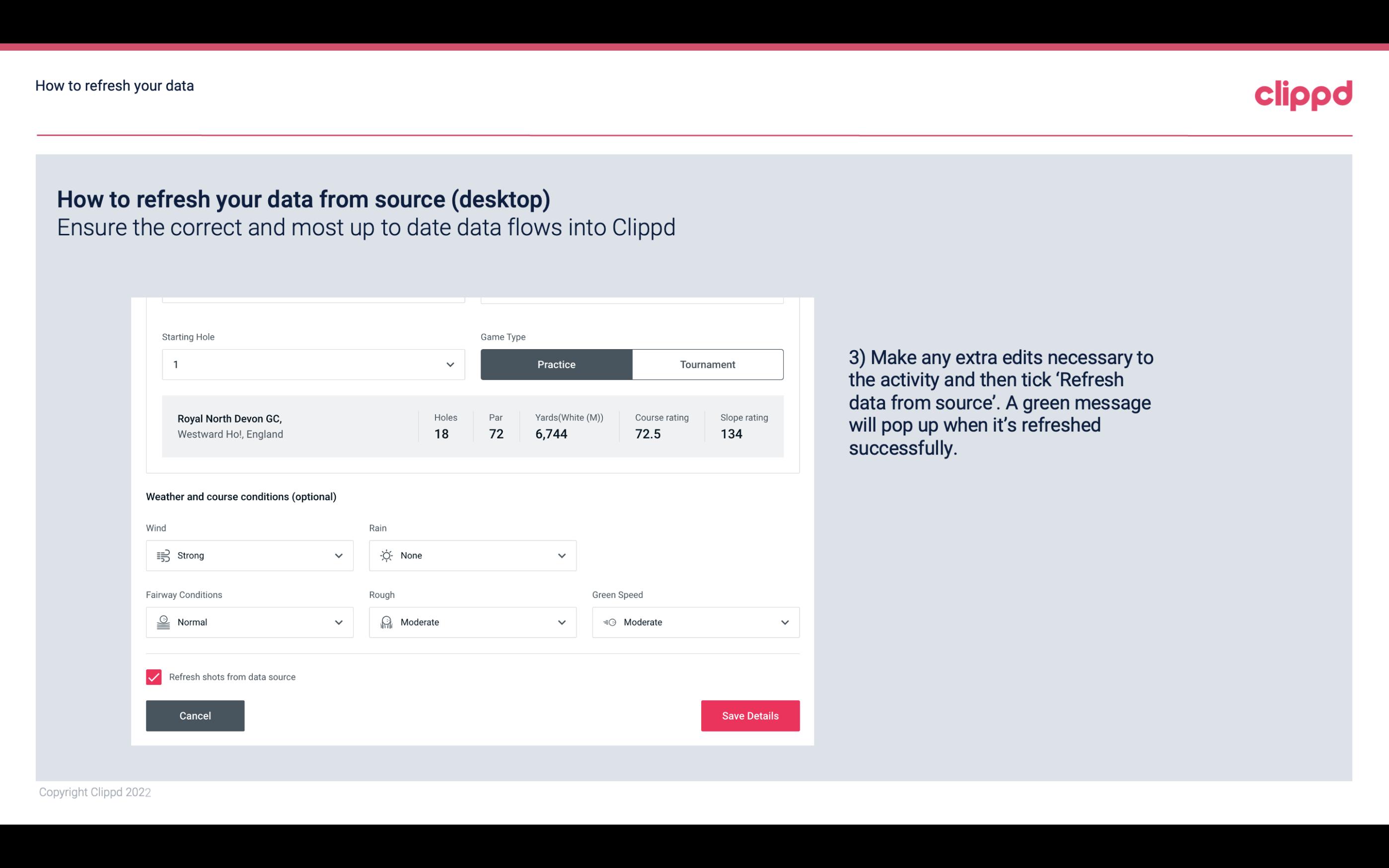Image resolution: width=1389 pixels, height=868 pixels.
Task: Expand the Rain dropdown selector
Action: tap(561, 555)
